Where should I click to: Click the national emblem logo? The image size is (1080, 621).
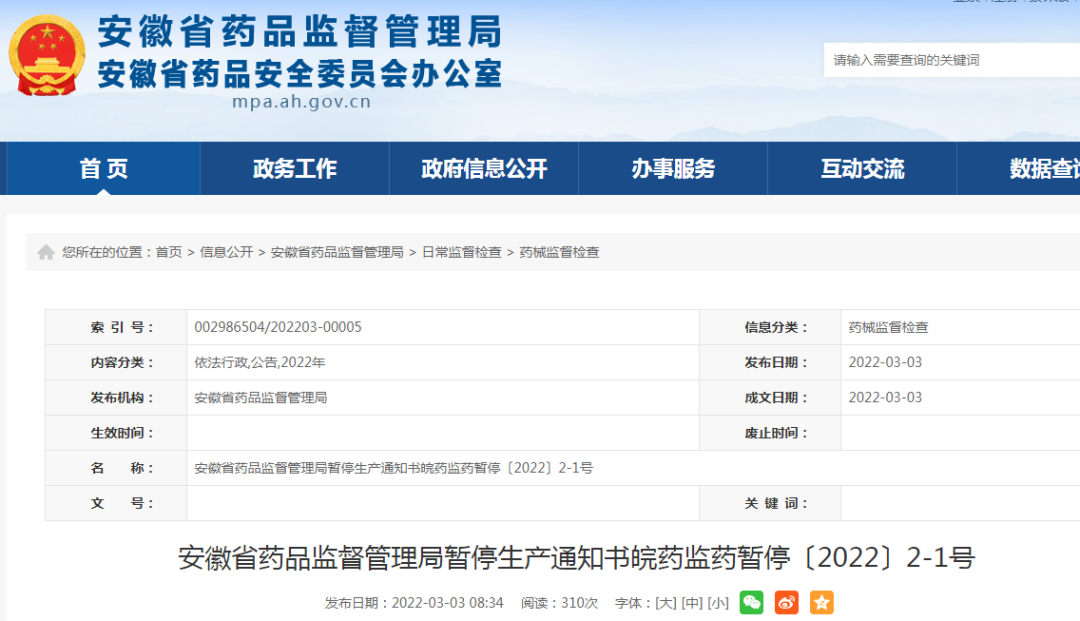point(47,56)
